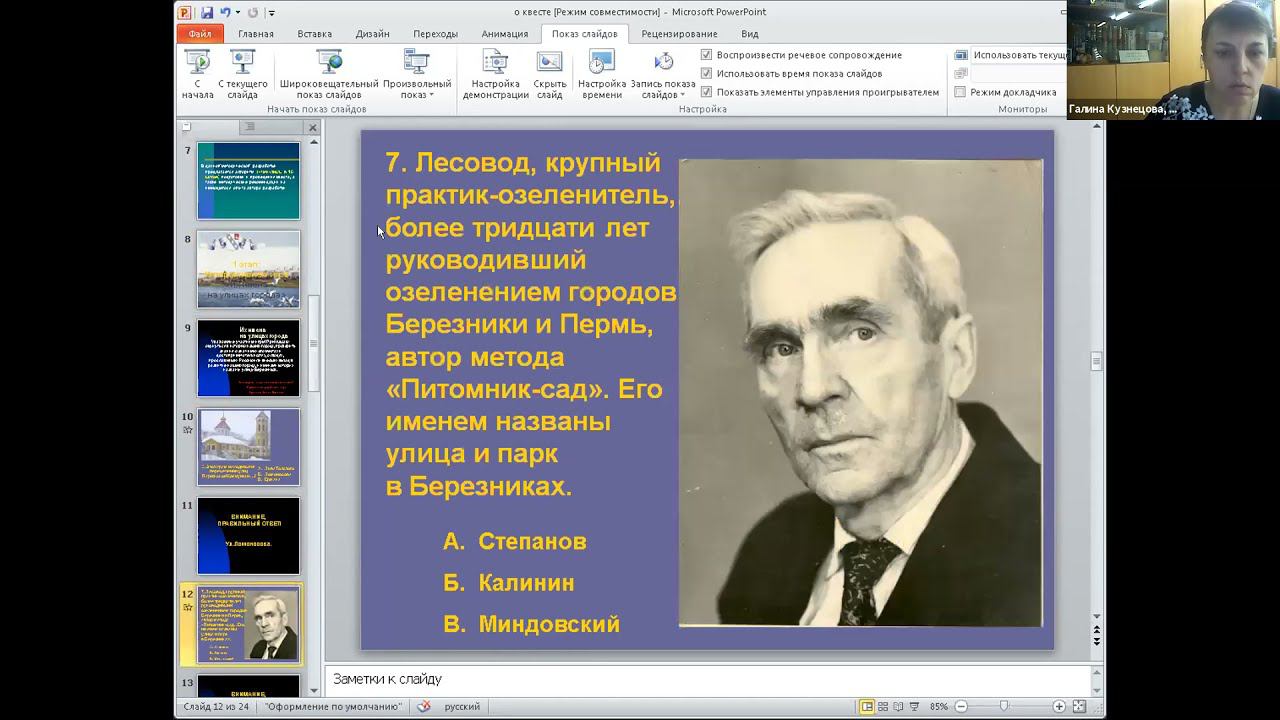Switch to the Главная ribbon tab

256,34
